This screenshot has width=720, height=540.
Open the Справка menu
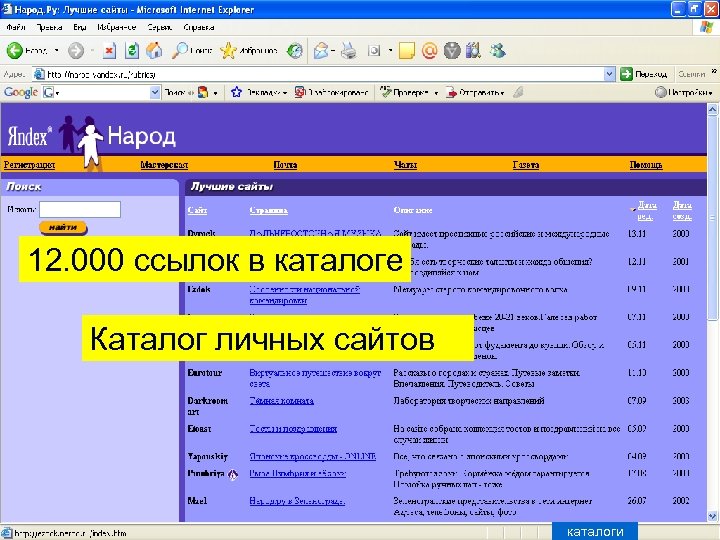pos(198,27)
